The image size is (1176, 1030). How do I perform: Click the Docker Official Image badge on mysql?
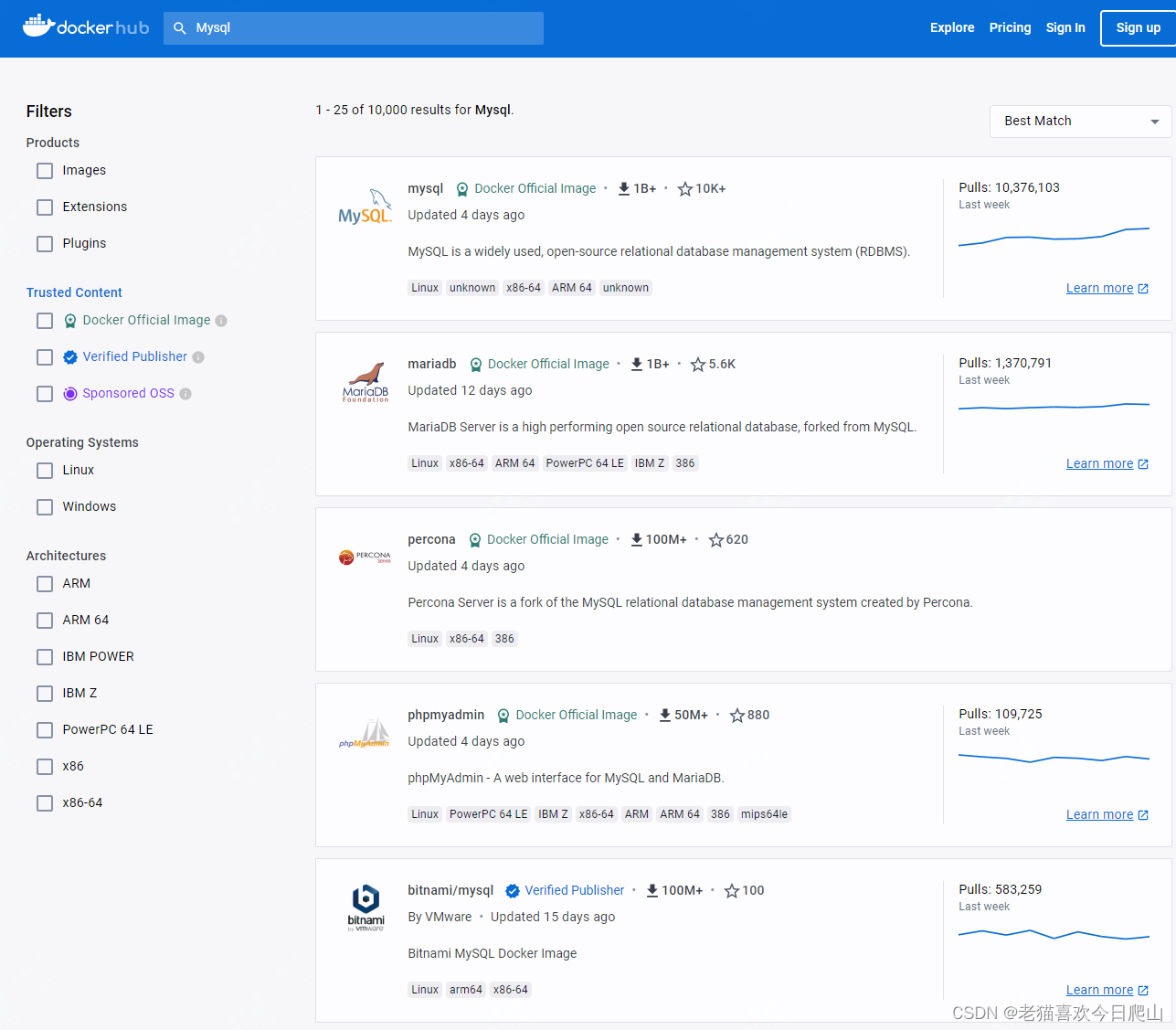coord(526,188)
